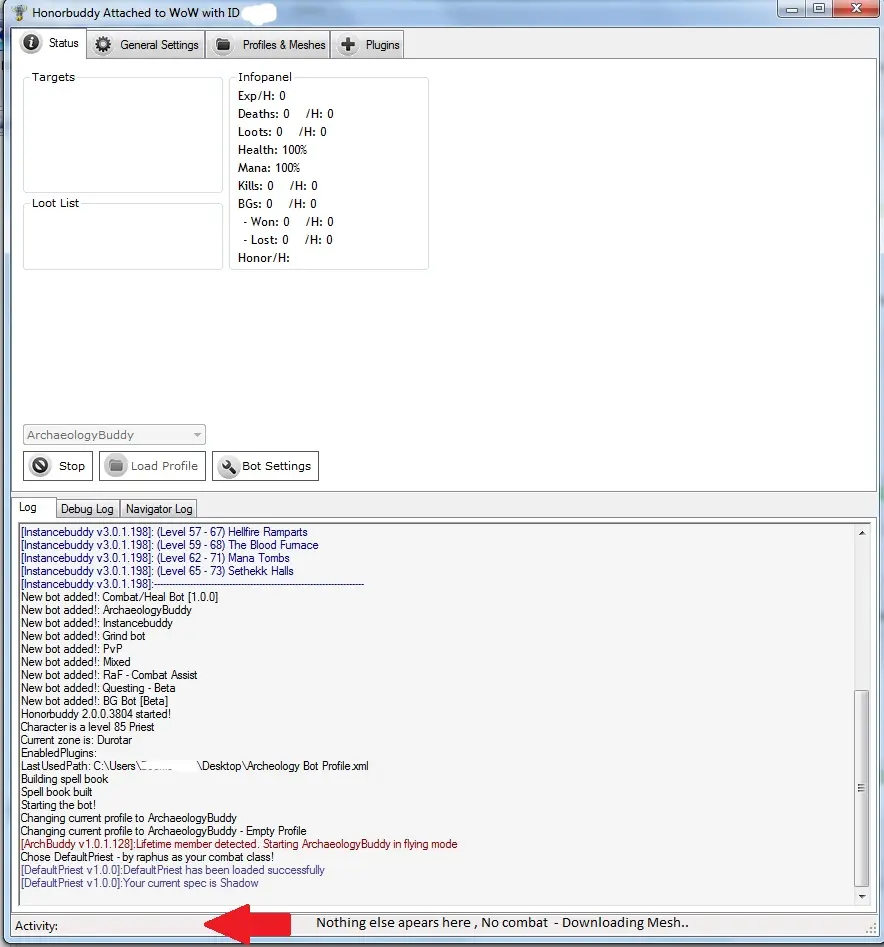Click the folder icon for Profiles & Meshes
This screenshot has height=947, width=884.
pyautogui.click(x=223, y=45)
